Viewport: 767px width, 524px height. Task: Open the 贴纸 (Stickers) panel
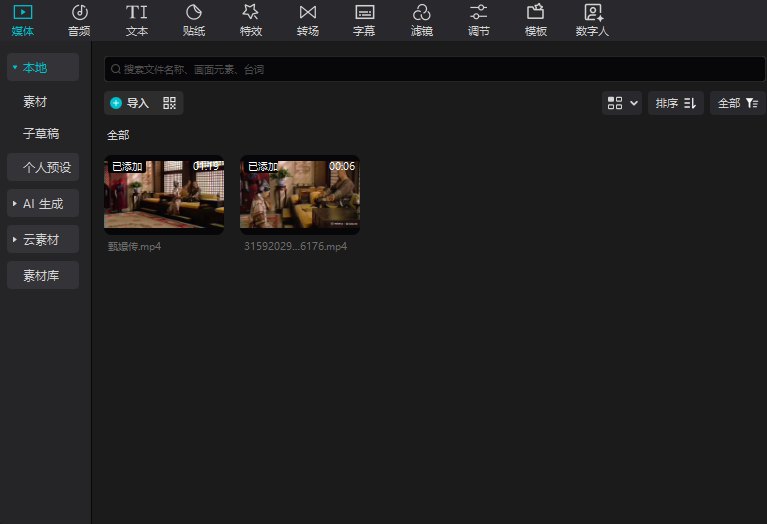(194, 20)
